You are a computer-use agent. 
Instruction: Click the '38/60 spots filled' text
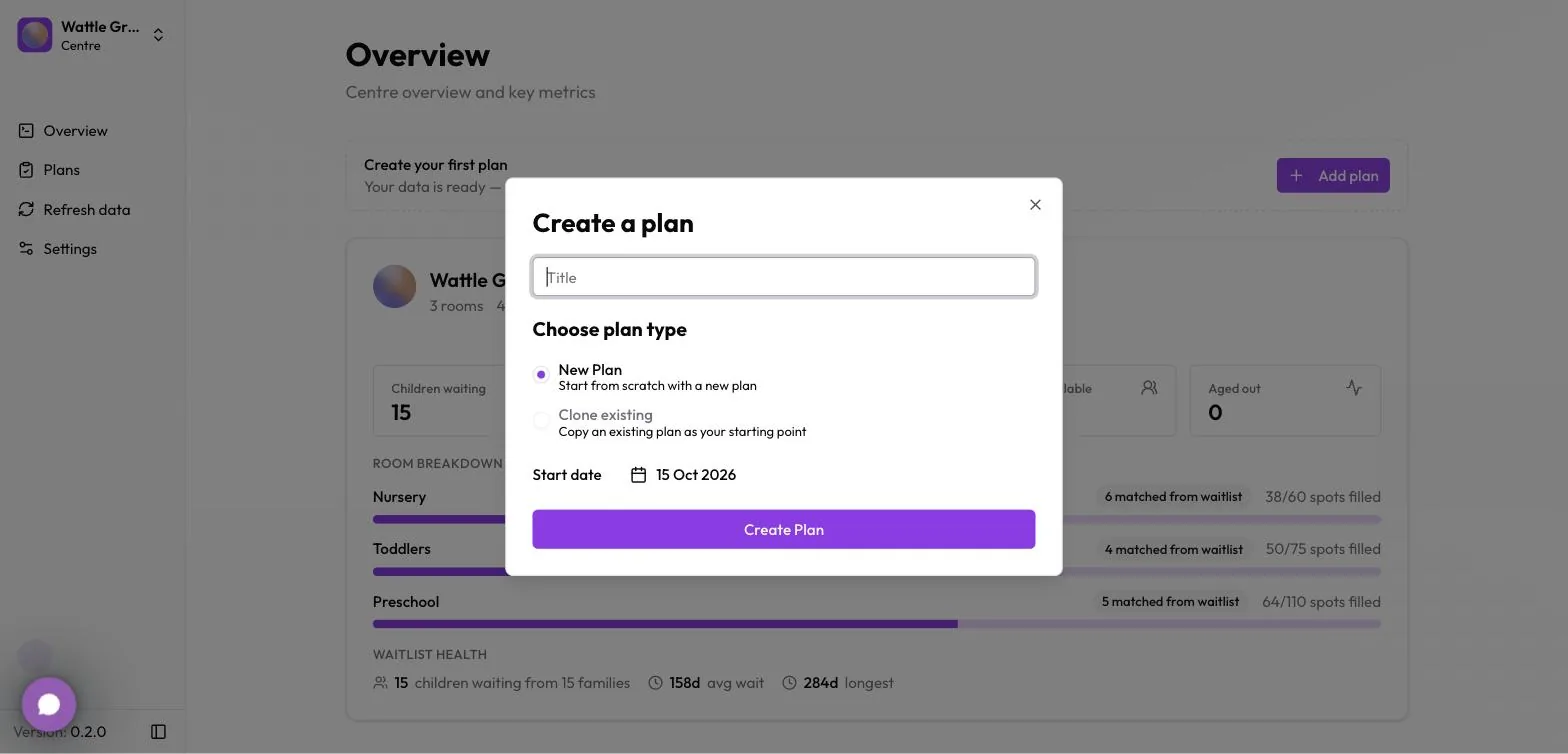(x=1323, y=497)
